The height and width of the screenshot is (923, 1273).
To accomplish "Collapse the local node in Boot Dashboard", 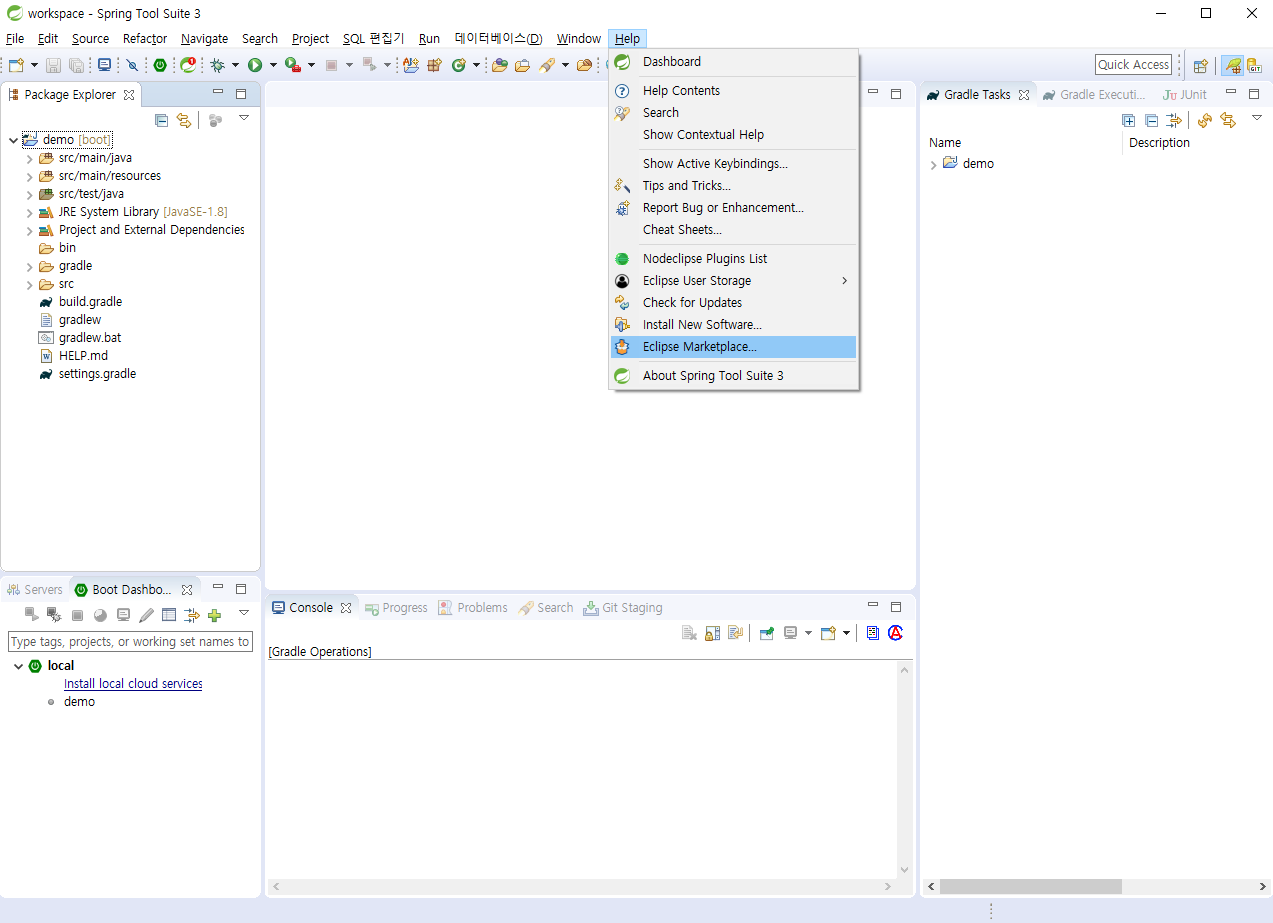I will tap(18, 666).
